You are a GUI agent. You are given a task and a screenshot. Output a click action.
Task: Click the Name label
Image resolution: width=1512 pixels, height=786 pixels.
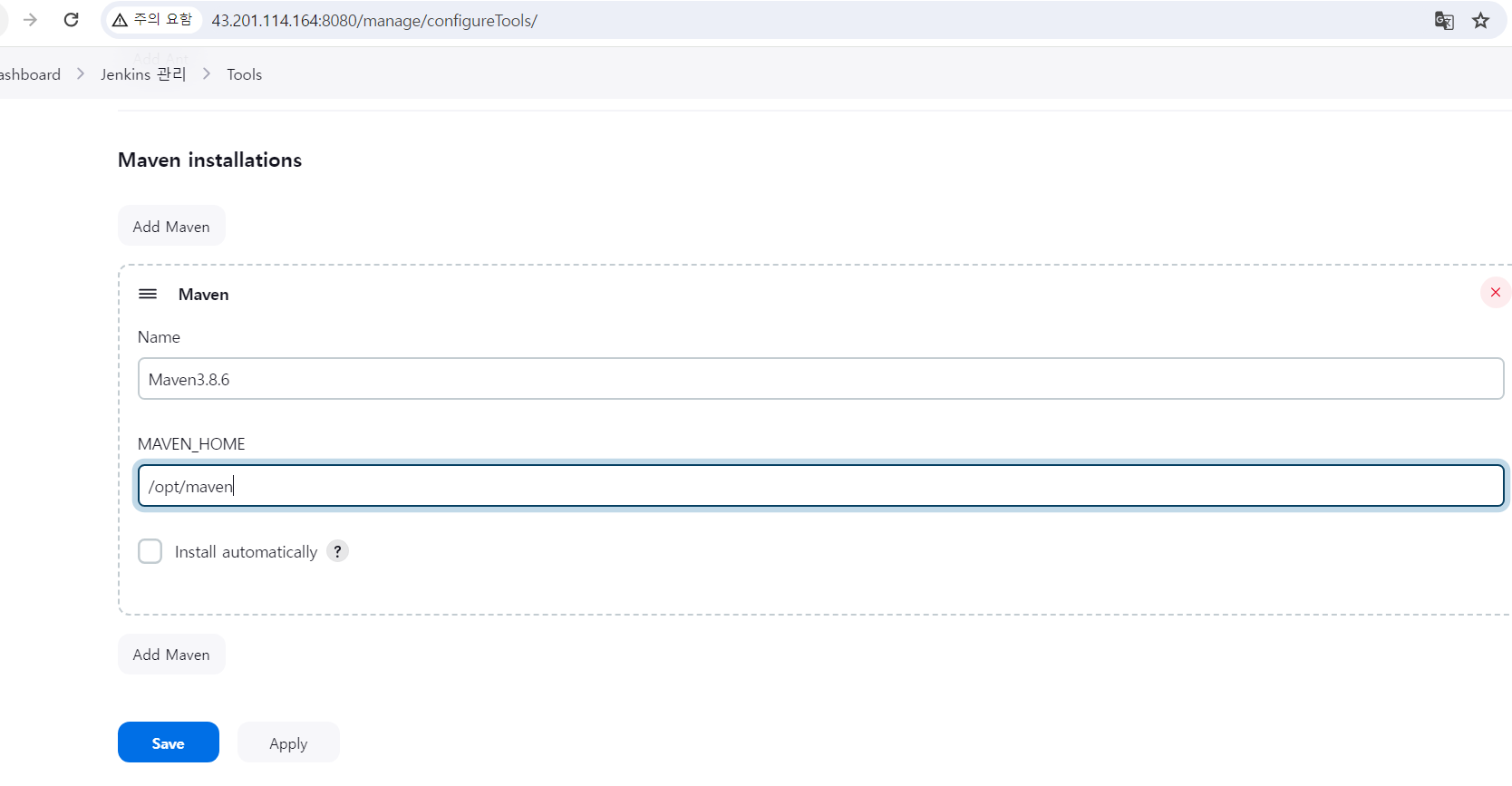(x=159, y=337)
